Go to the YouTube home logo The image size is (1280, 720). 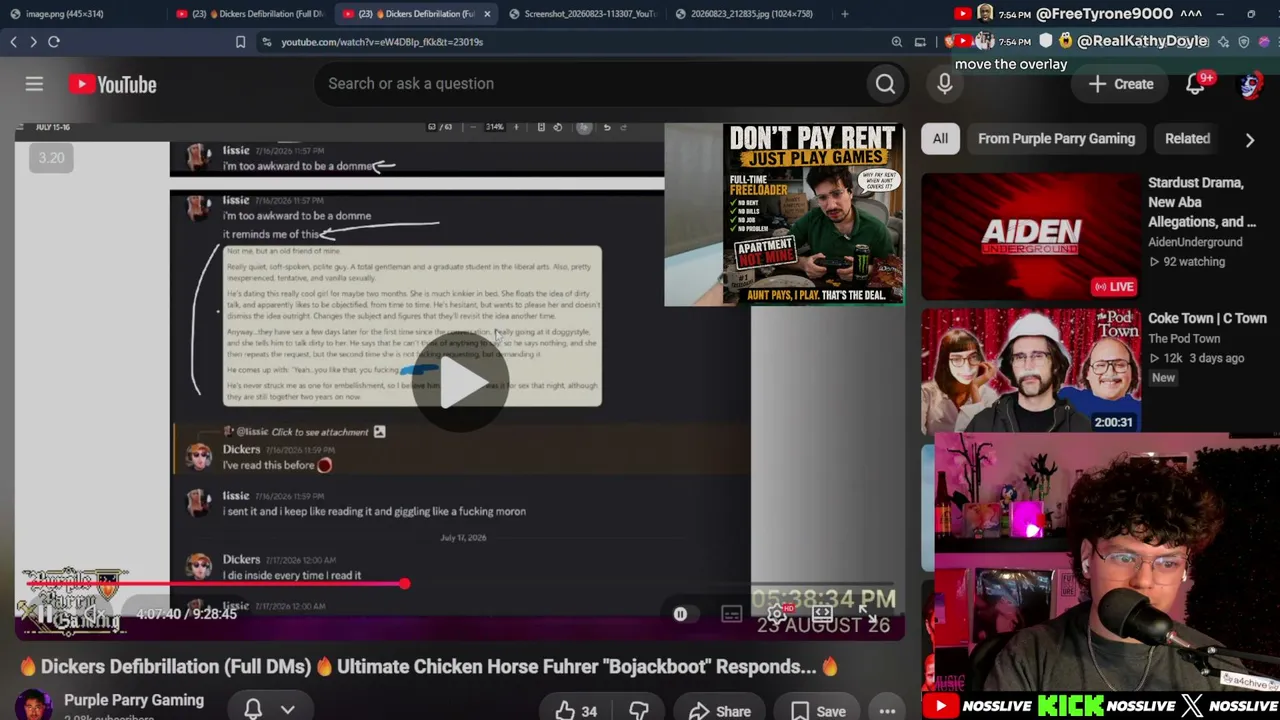113,84
